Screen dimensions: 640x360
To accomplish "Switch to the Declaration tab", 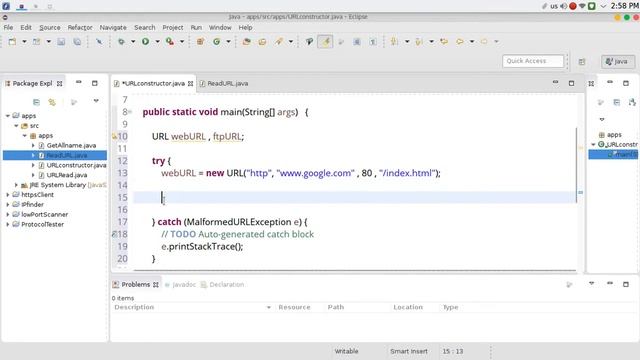I will 222,284.
